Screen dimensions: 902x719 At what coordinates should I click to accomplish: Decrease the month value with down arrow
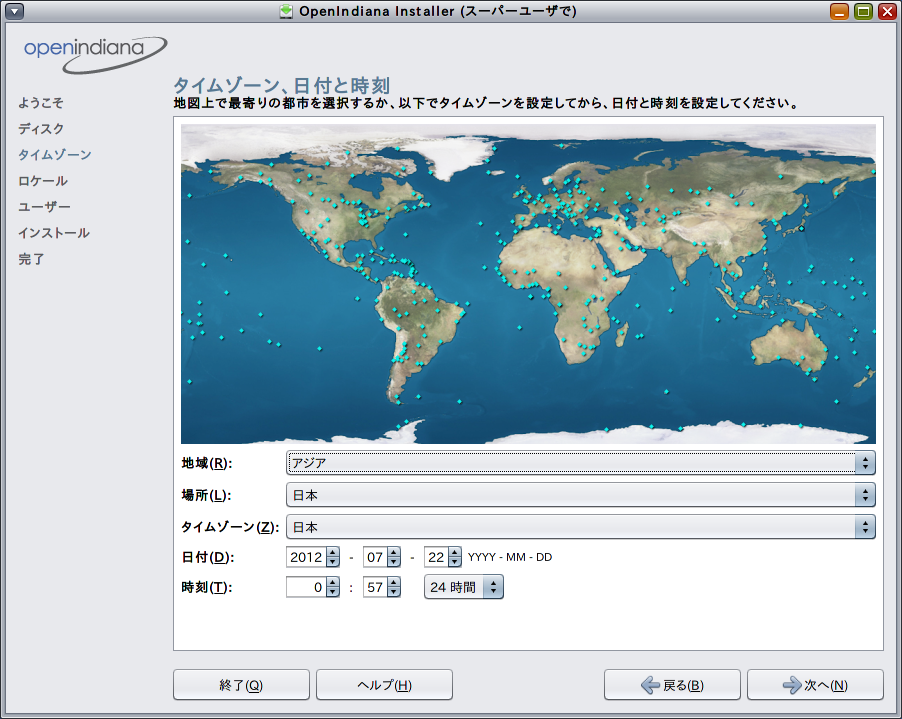(393, 562)
